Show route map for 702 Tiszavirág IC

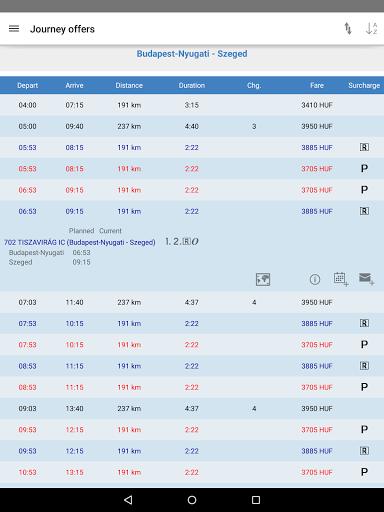coord(263,279)
